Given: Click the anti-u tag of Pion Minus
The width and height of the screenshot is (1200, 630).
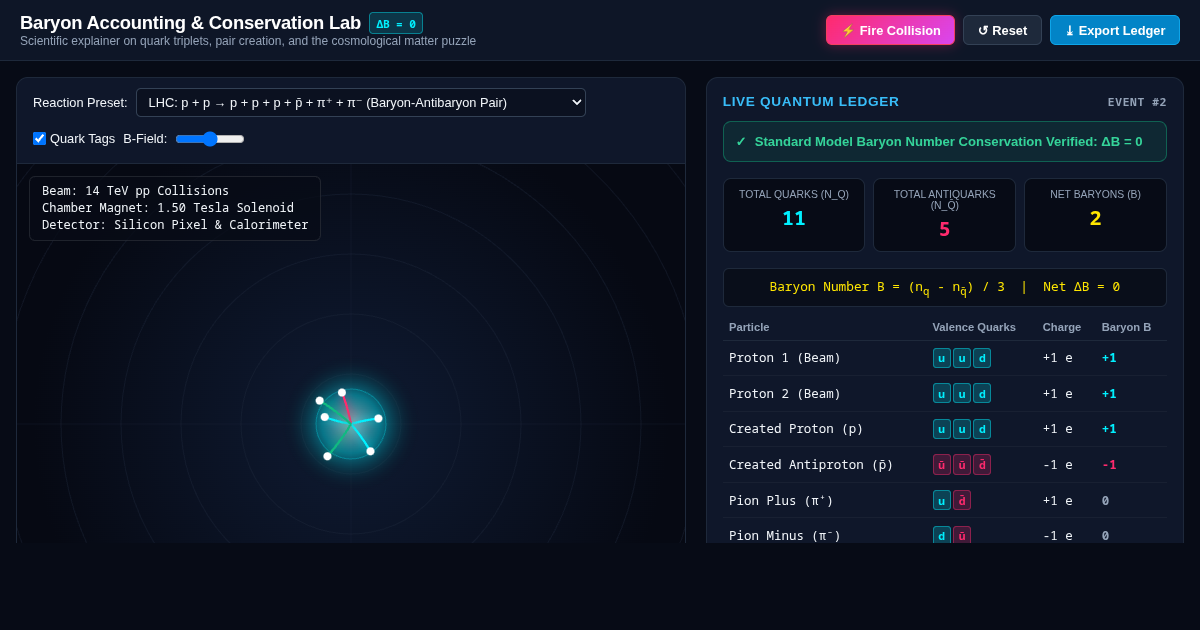Looking at the screenshot, I should click(x=962, y=535).
